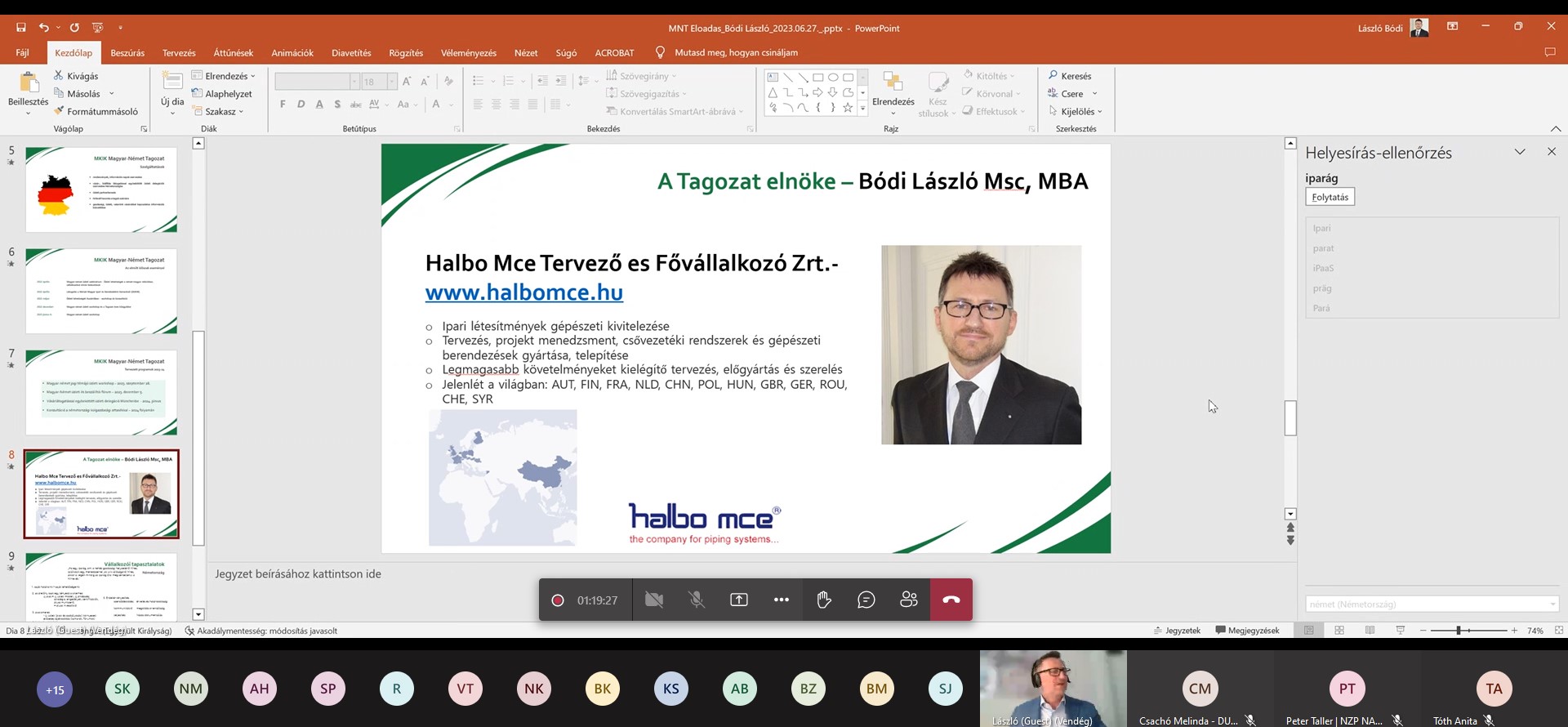Switch to slide sorter view icon

[x=1339, y=631]
